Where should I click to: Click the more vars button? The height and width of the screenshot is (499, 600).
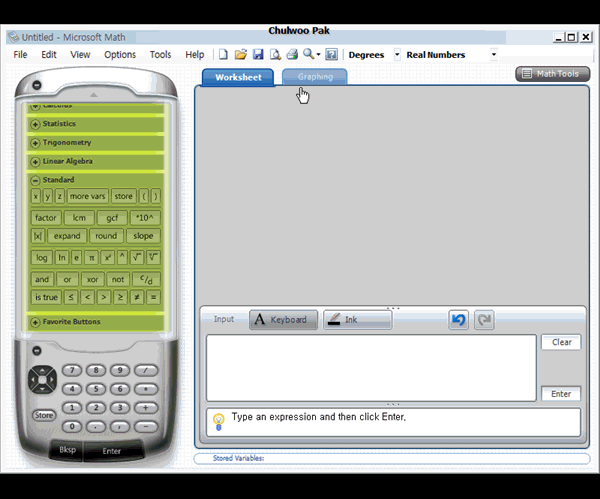pos(87,196)
